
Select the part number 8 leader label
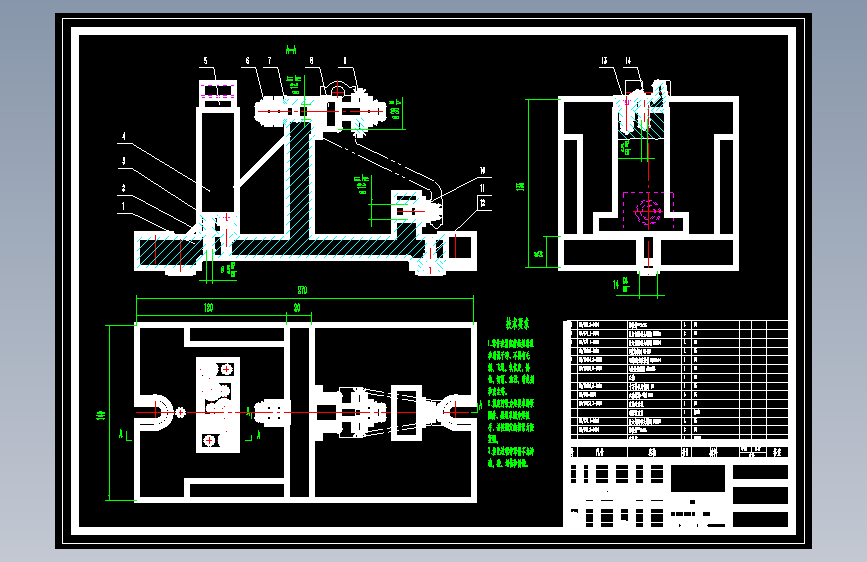coord(311,61)
